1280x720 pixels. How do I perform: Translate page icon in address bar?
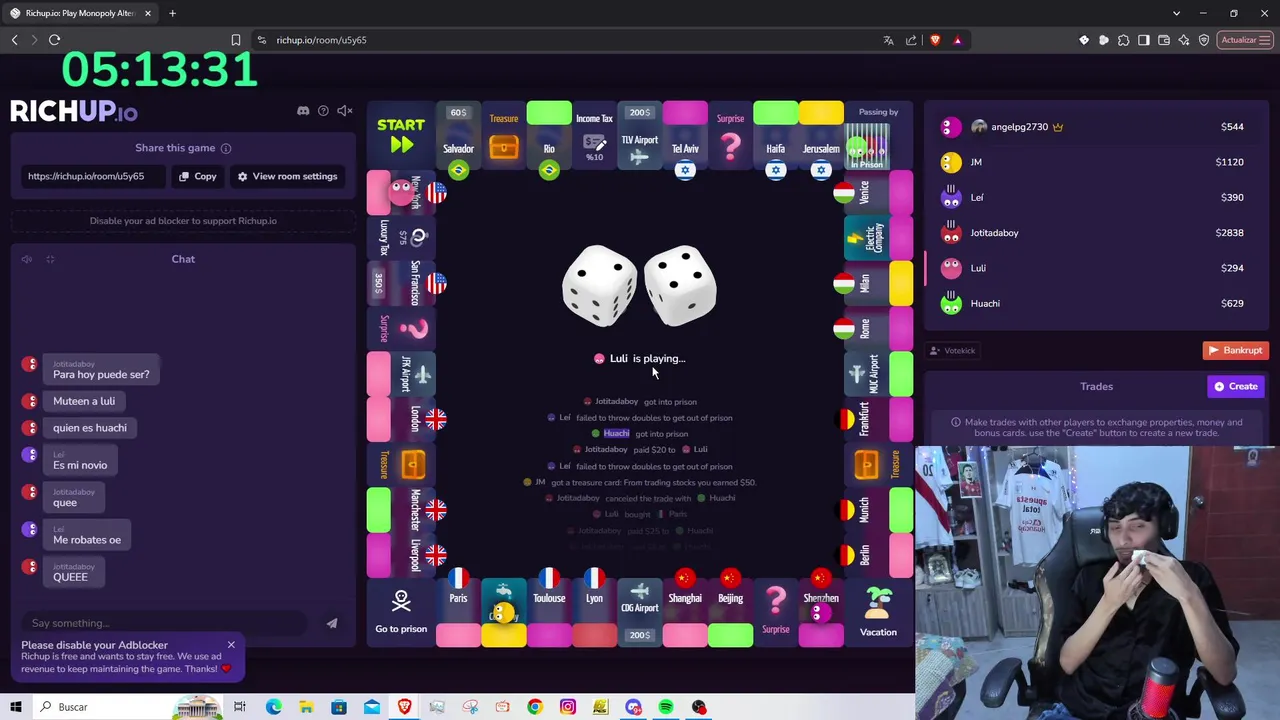click(888, 40)
